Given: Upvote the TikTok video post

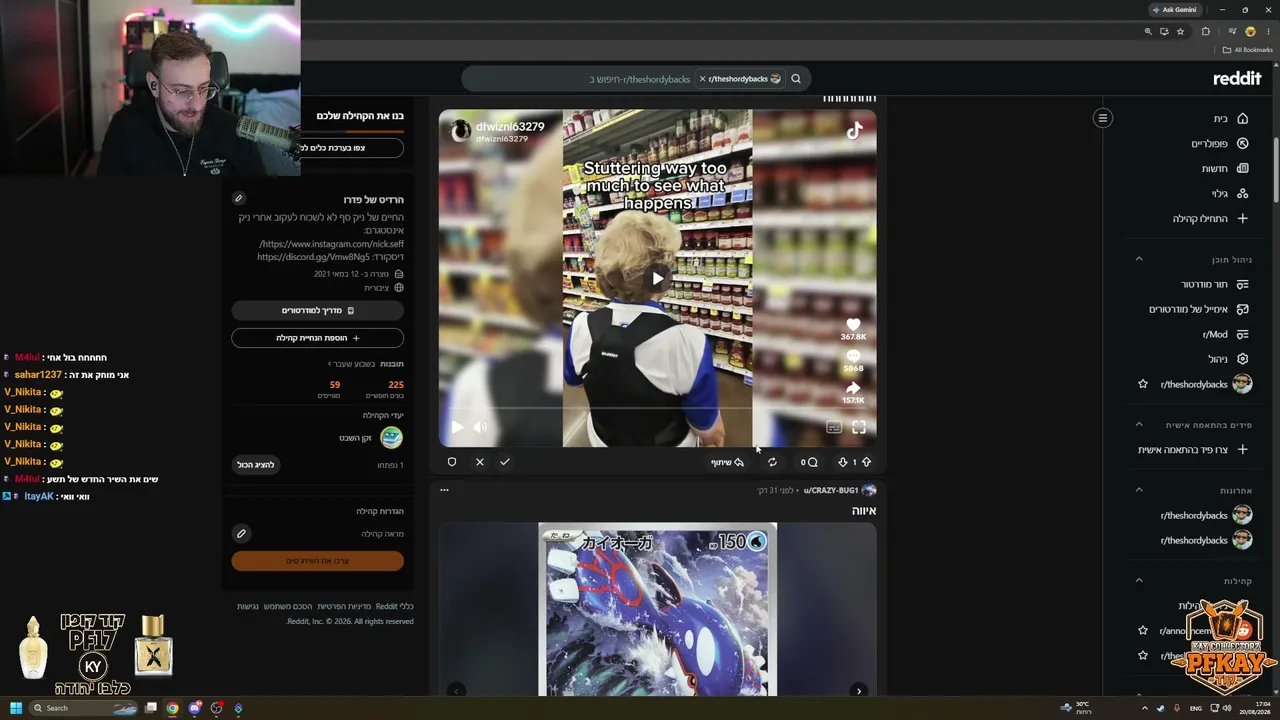Looking at the screenshot, I should [x=866, y=462].
